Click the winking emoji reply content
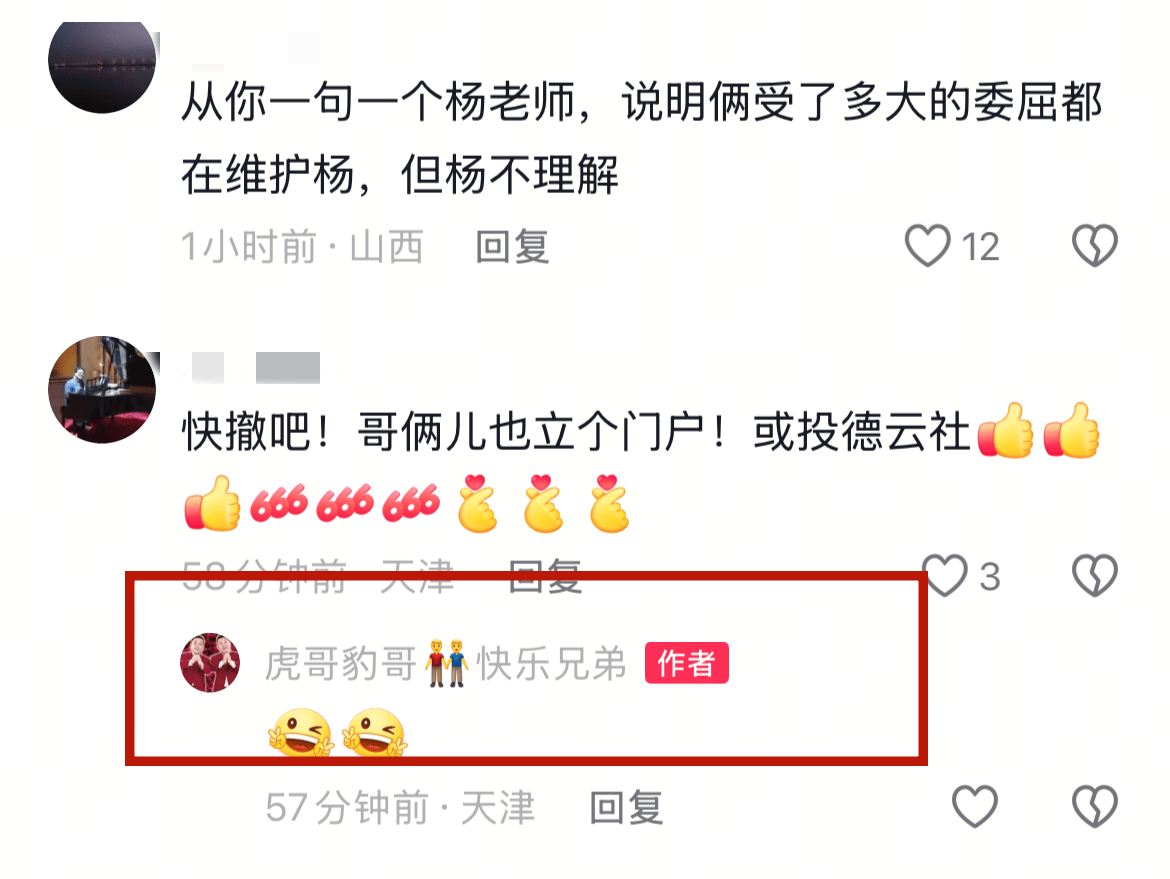This screenshot has width=1170, height=879. pos(337,733)
